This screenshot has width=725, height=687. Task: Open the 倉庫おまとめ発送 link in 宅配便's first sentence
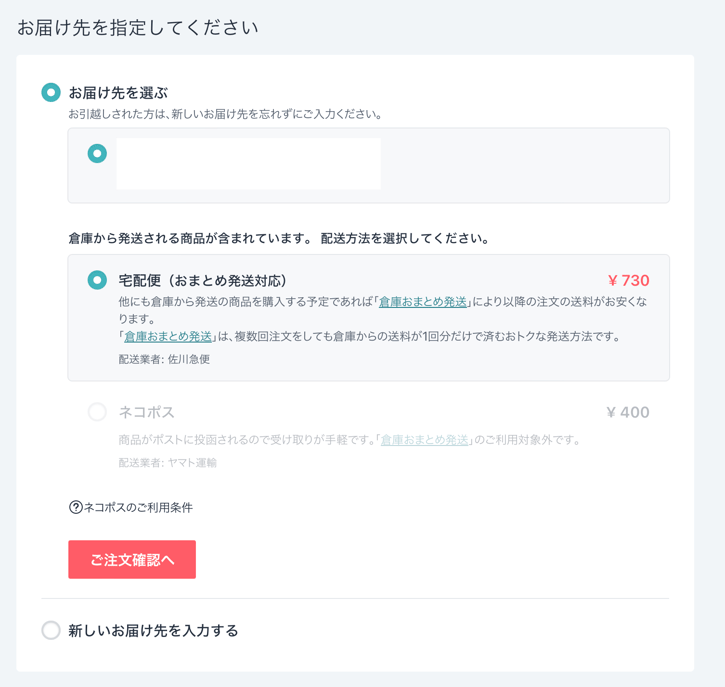tap(423, 302)
